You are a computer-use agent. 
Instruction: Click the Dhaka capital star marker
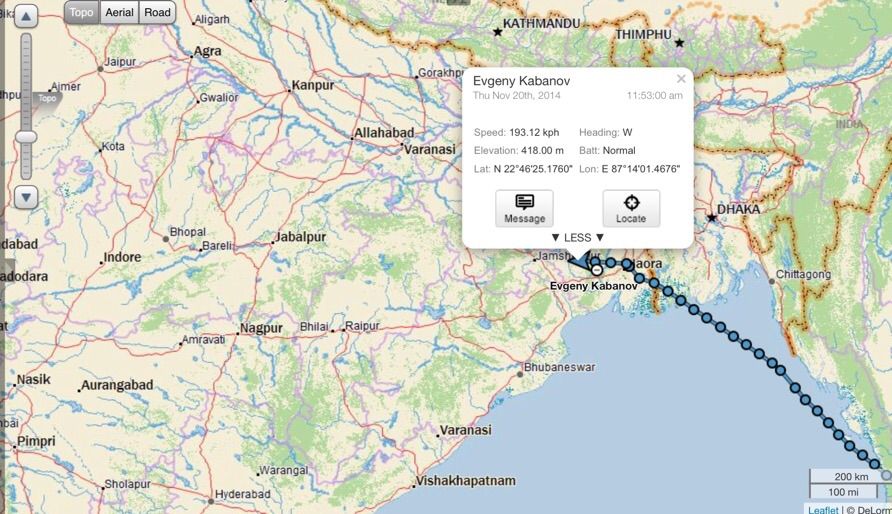click(712, 217)
